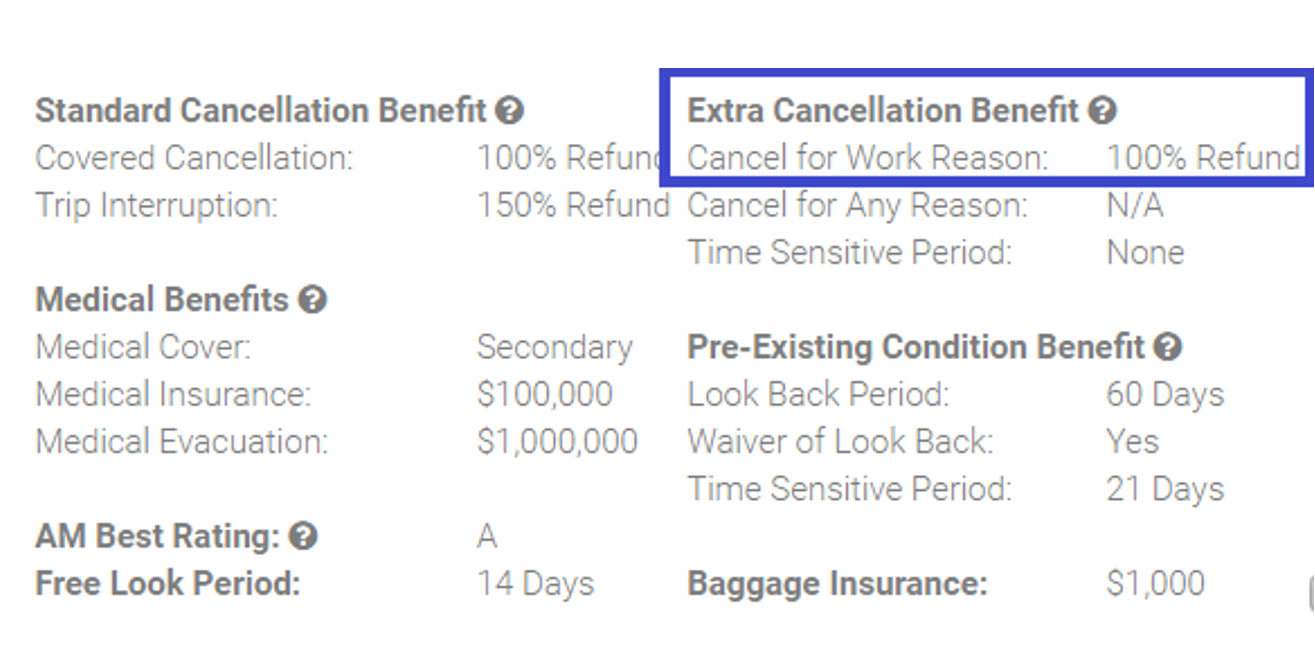Click the Free Look Period label

coord(168,584)
